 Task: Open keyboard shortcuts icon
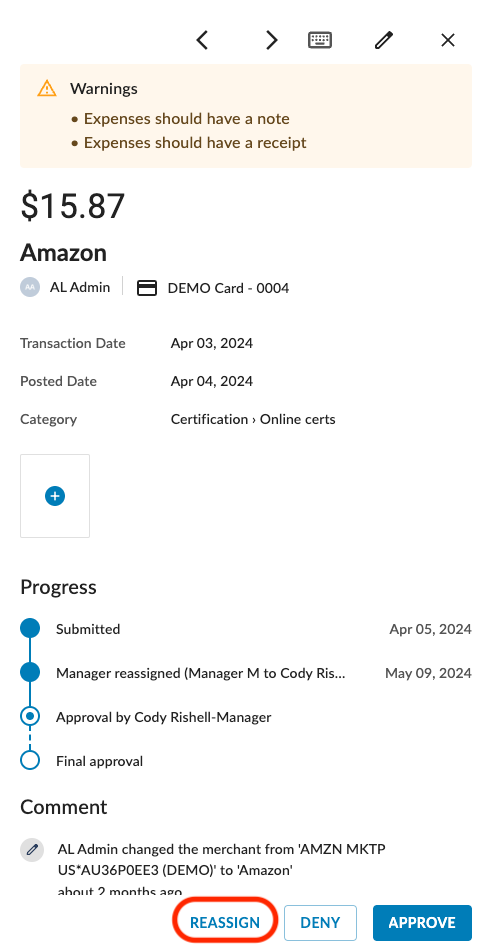320,40
